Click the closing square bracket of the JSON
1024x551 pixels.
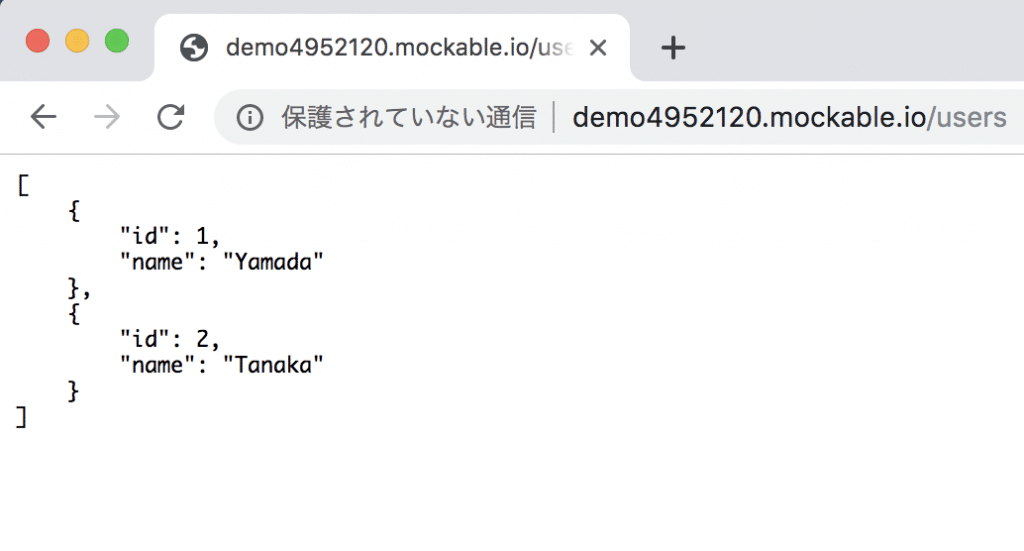[x=22, y=417]
